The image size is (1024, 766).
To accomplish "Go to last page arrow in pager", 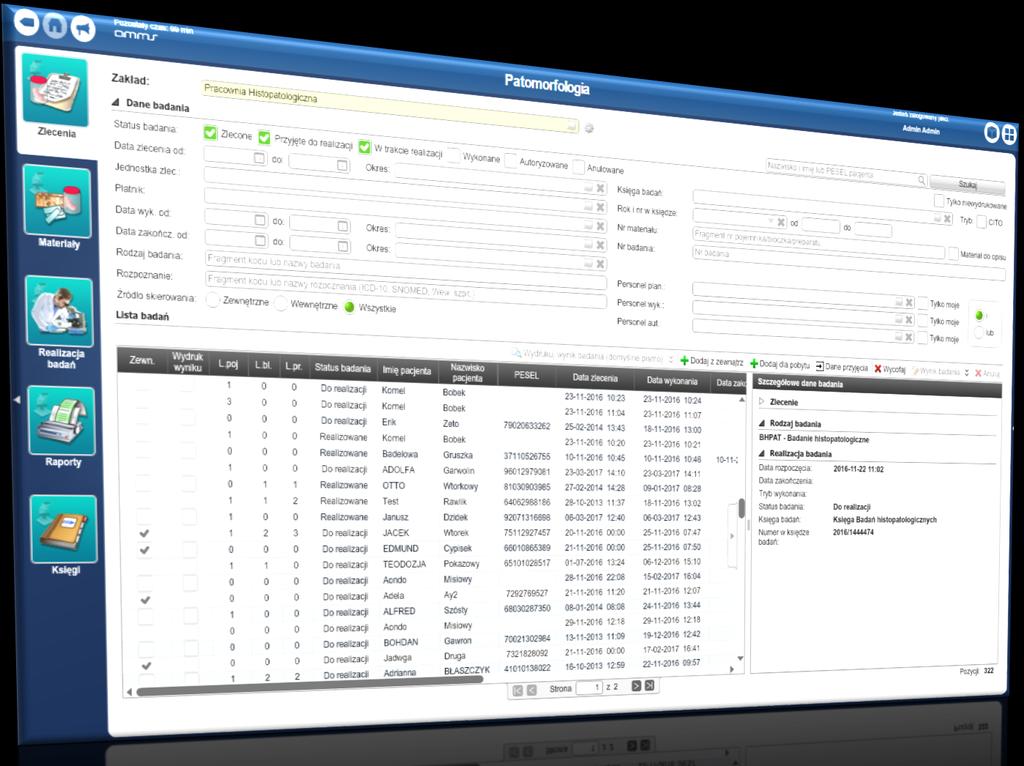I will [649, 685].
